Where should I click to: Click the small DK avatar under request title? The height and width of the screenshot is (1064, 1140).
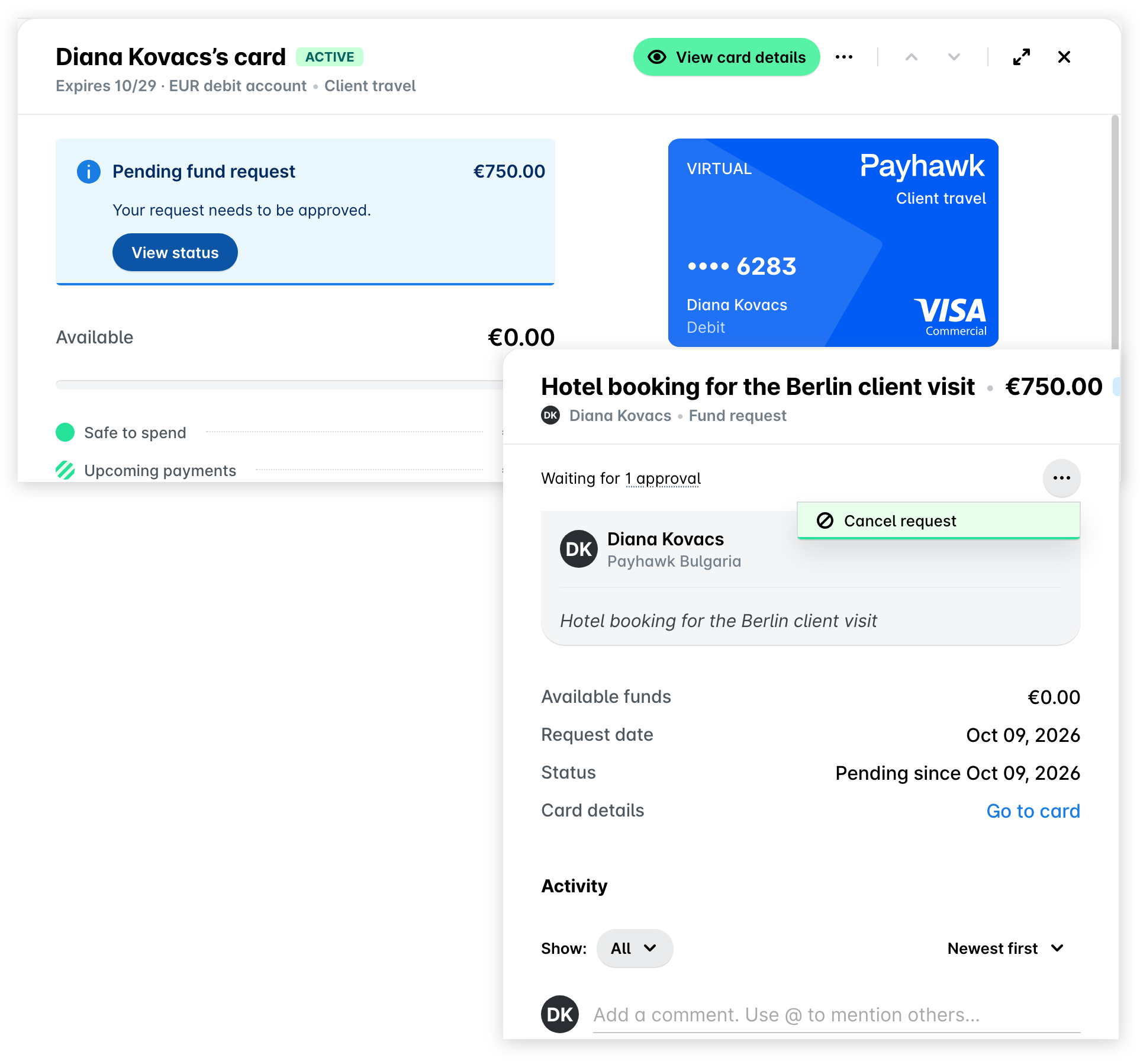click(550, 416)
